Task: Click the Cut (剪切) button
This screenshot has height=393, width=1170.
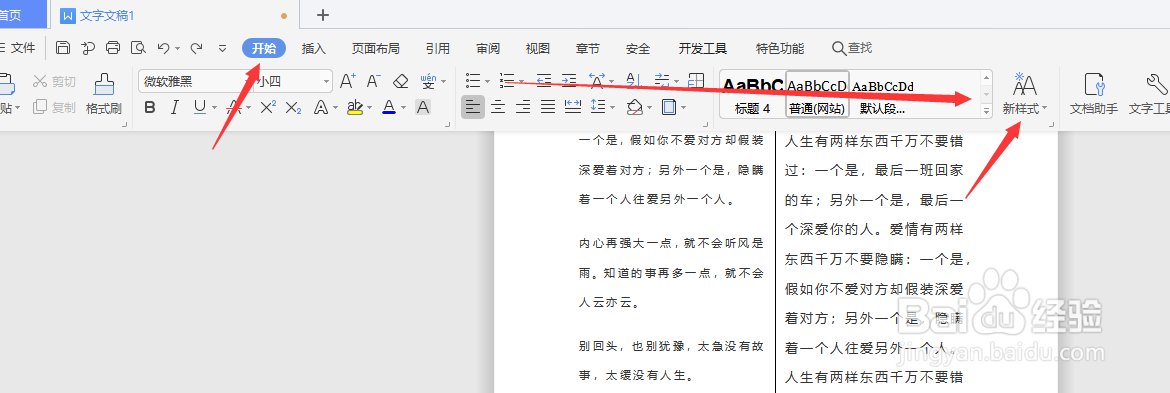Action: (x=54, y=81)
